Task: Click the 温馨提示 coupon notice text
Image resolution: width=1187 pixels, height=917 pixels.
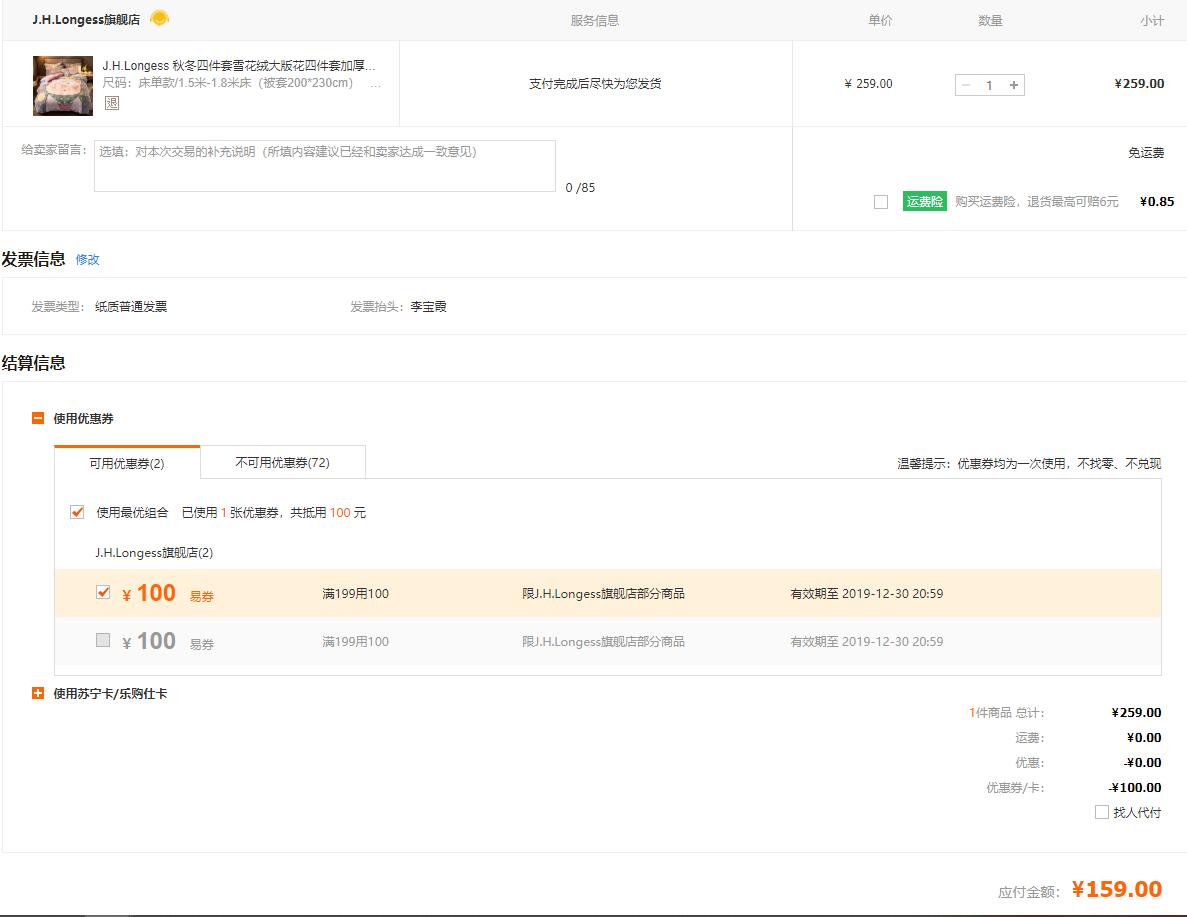Action: (1029, 463)
